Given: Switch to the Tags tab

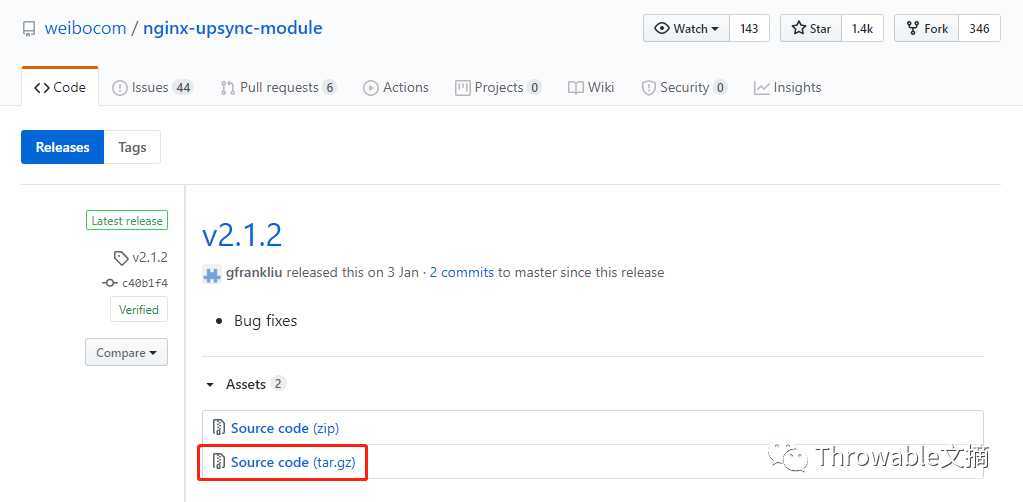Looking at the screenshot, I should [132, 148].
